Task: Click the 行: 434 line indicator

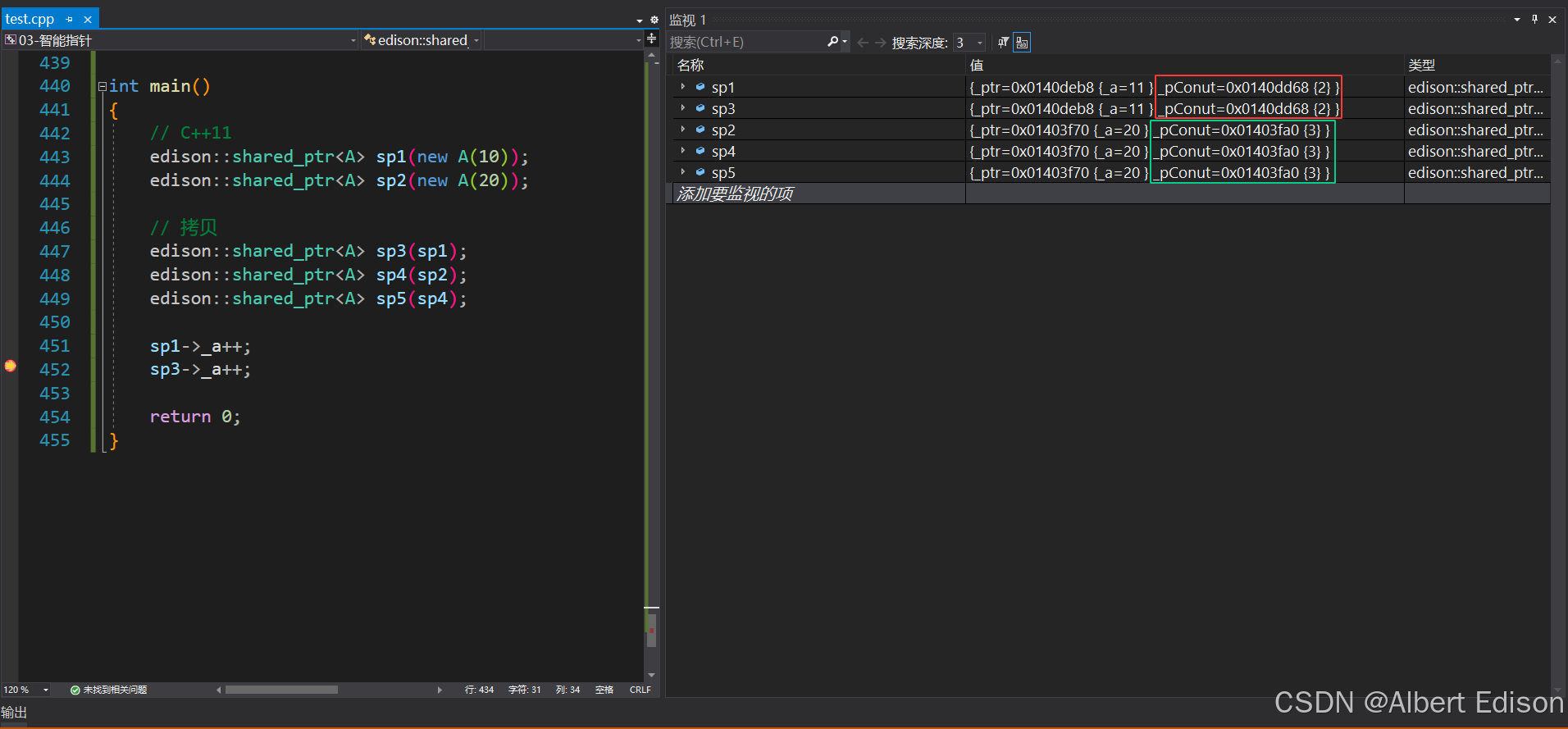Action: 479,690
